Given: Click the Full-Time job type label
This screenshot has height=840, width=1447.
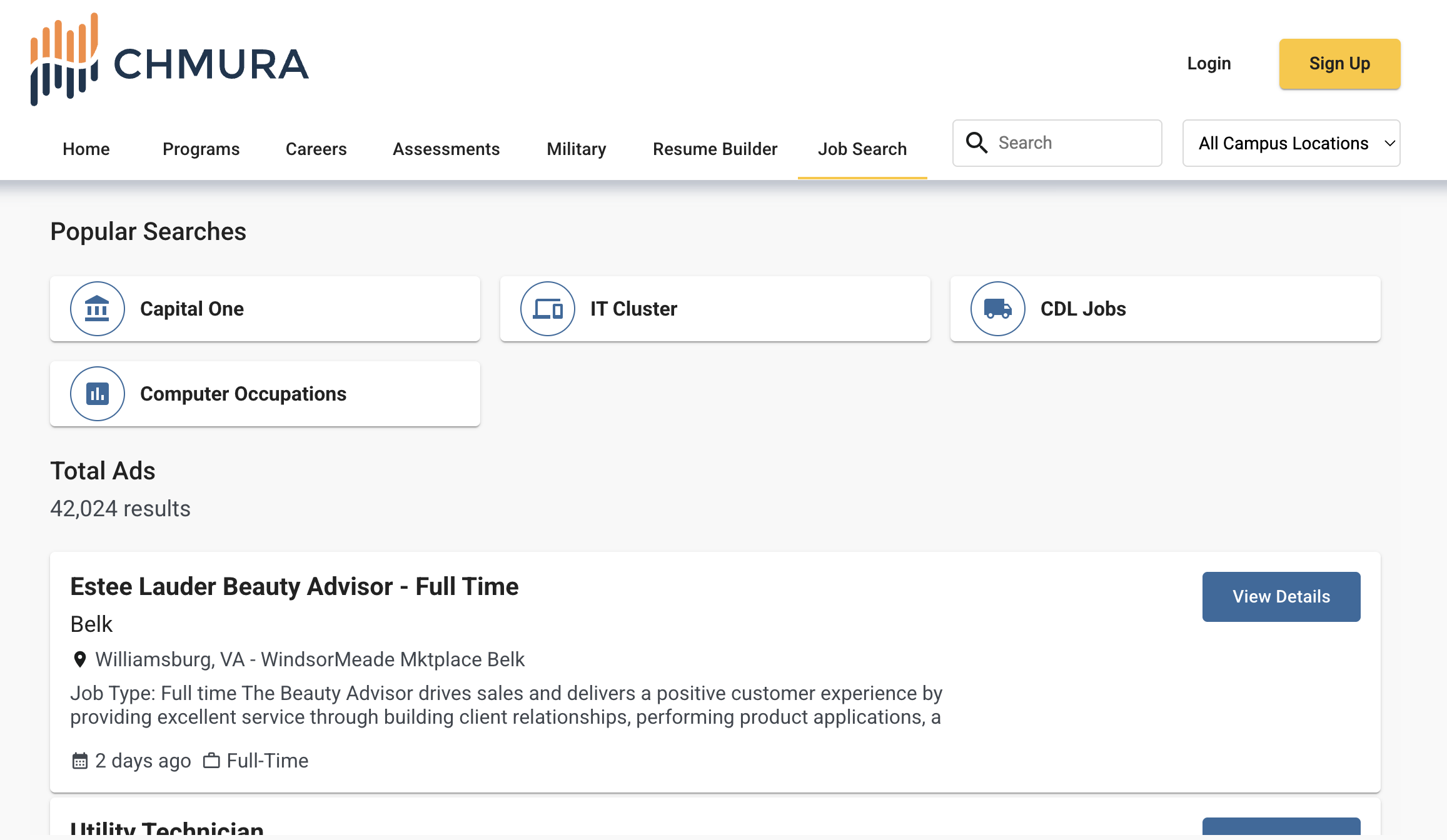Looking at the screenshot, I should tap(268, 761).
